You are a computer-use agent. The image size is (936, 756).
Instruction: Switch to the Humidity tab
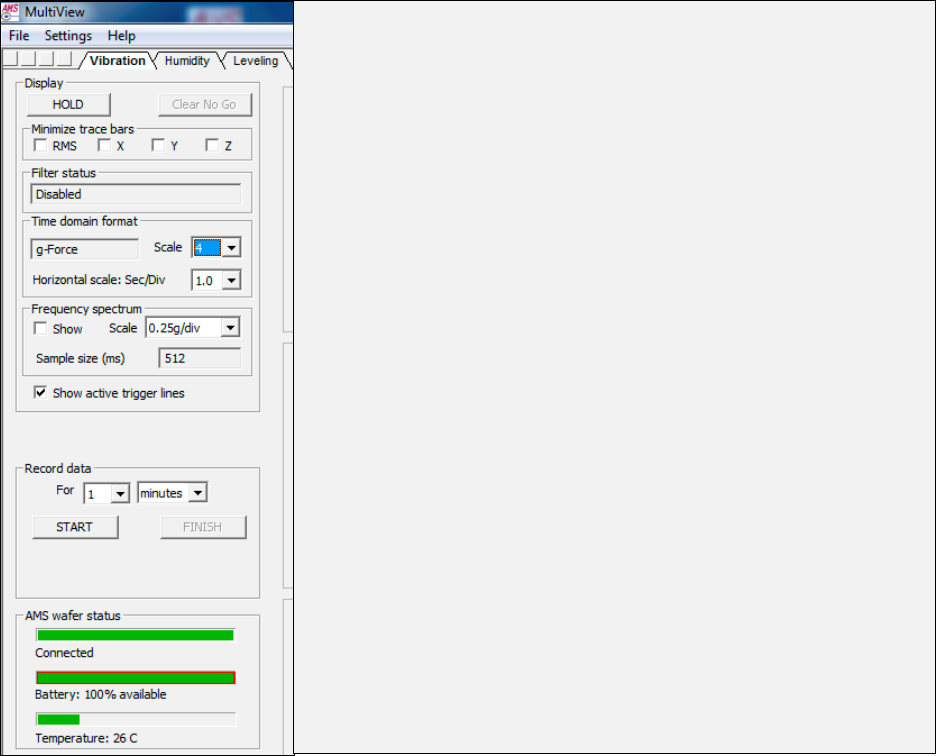pyautogui.click(x=187, y=61)
